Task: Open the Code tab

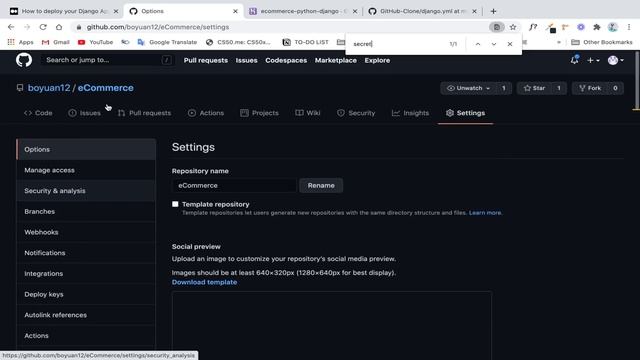Action: tap(38, 113)
